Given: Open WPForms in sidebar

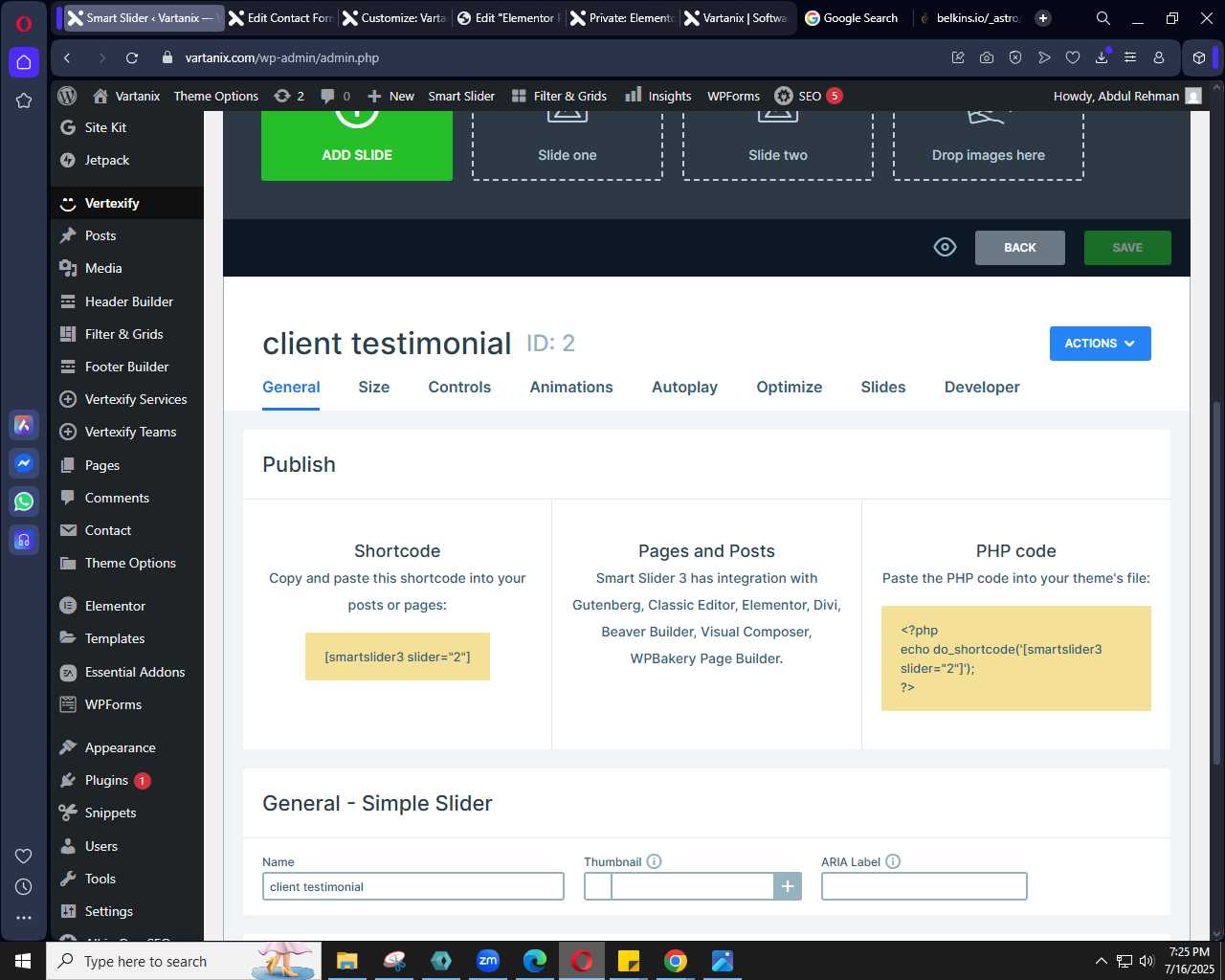Looking at the screenshot, I should tap(126, 704).
